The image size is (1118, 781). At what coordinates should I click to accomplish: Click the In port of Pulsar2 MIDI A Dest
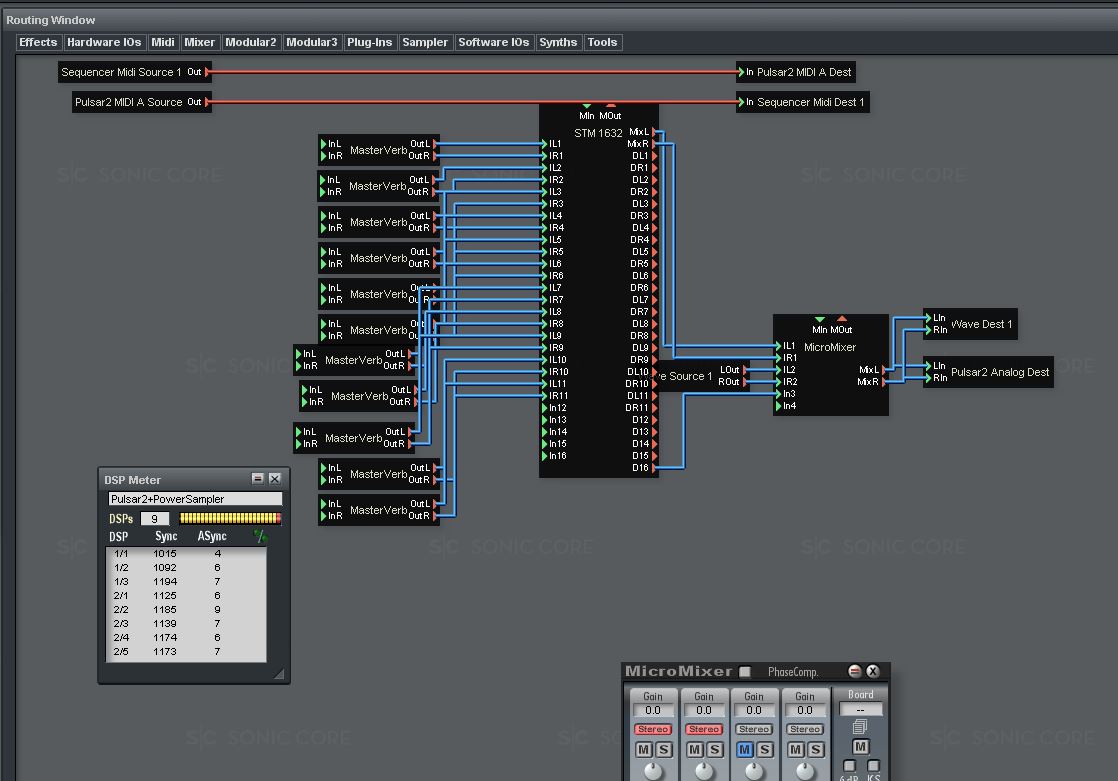click(x=742, y=72)
